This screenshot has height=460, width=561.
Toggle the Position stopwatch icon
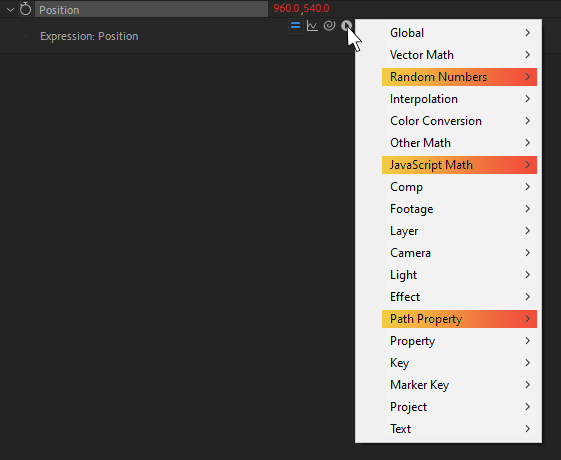click(x=25, y=9)
